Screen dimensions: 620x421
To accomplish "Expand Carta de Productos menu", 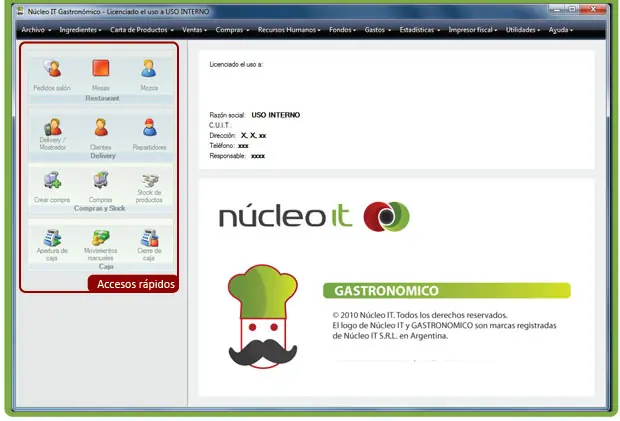I will [142, 30].
